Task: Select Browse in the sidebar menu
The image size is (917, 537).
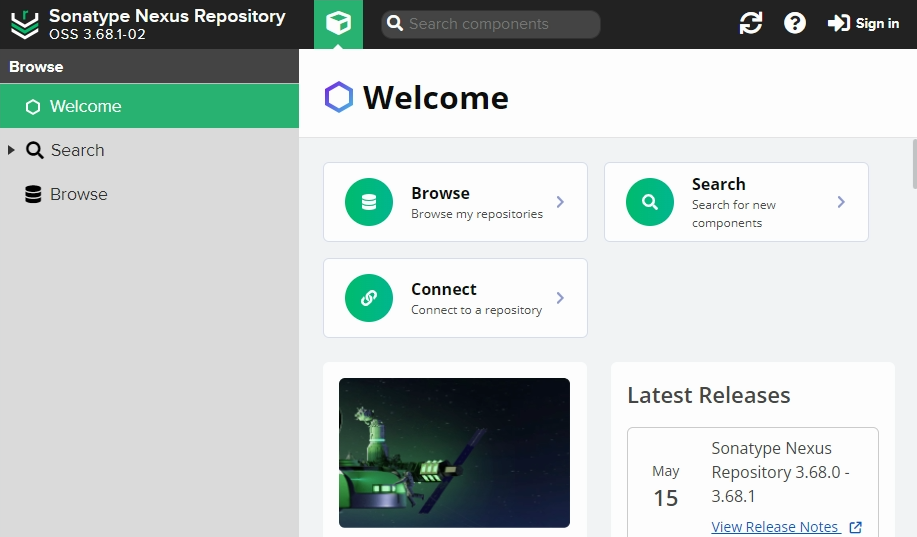Action: point(149,194)
